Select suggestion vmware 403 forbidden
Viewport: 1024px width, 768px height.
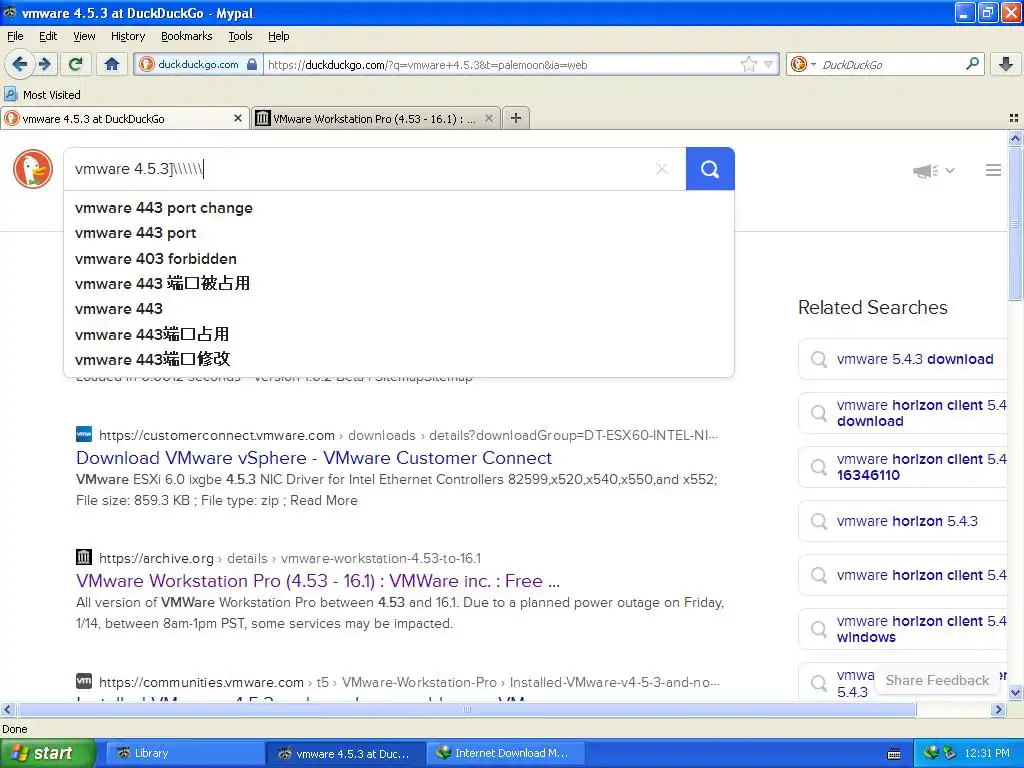(x=398, y=259)
